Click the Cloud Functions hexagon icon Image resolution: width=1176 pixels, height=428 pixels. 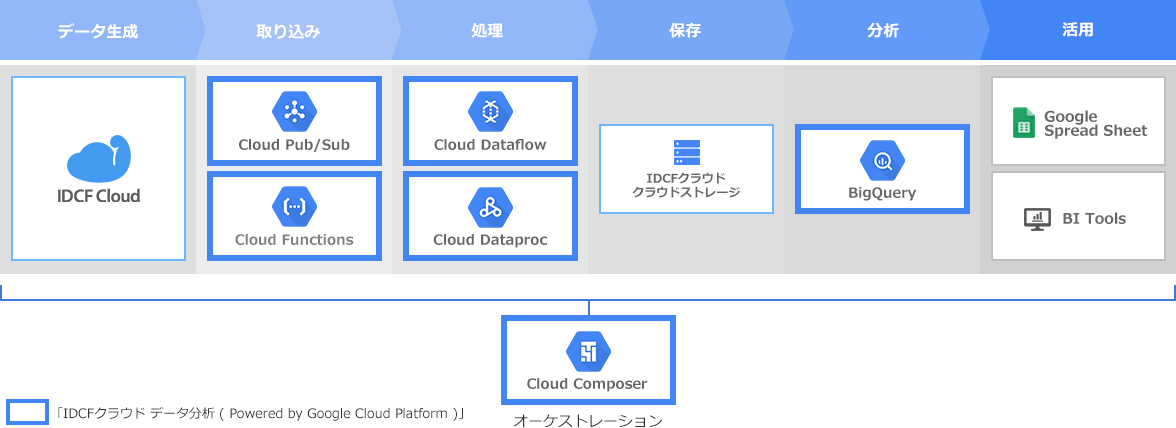pyautogui.click(x=294, y=207)
